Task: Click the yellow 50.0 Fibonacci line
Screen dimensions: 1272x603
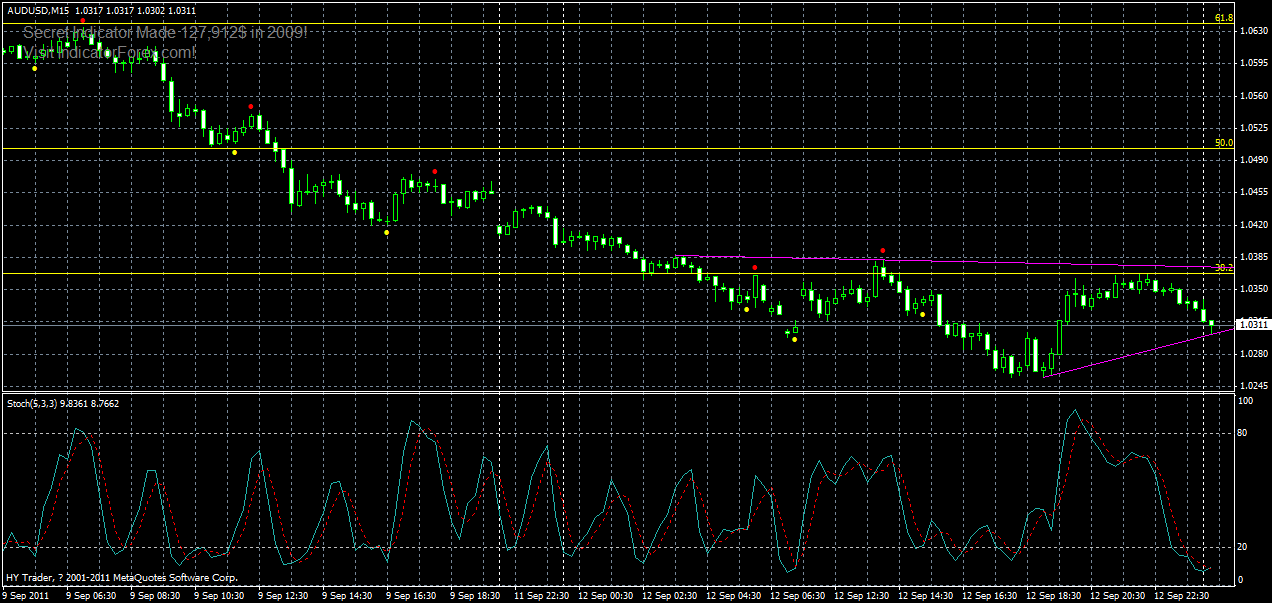Action: (600, 147)
